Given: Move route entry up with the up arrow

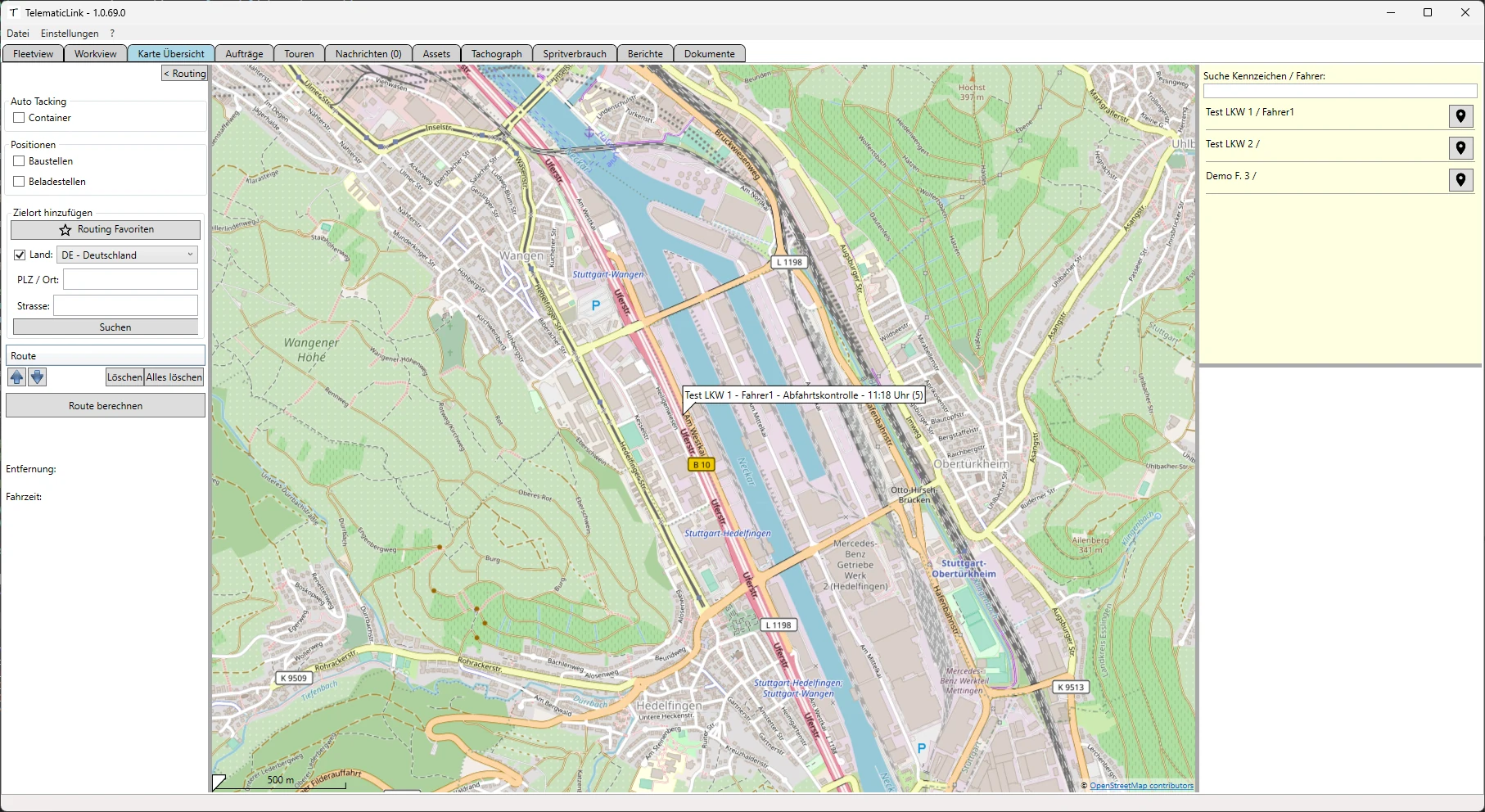Looking at the screenshot, I should click(x=17, y=377).
